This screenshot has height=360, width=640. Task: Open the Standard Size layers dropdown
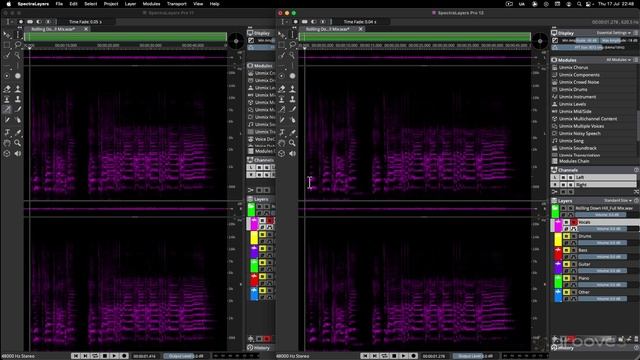(618, 201)
